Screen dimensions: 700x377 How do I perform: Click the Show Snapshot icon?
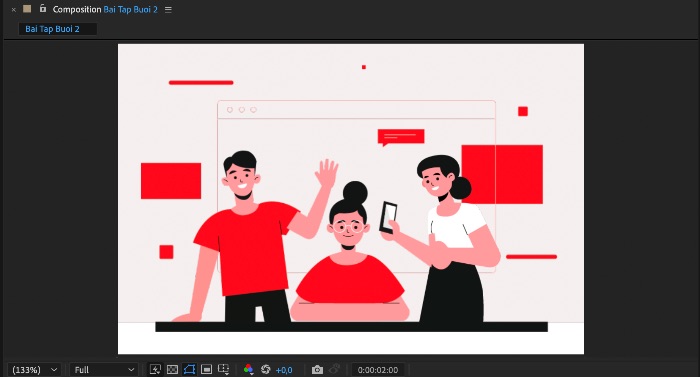pyautogui.click(x=334, y=369)
